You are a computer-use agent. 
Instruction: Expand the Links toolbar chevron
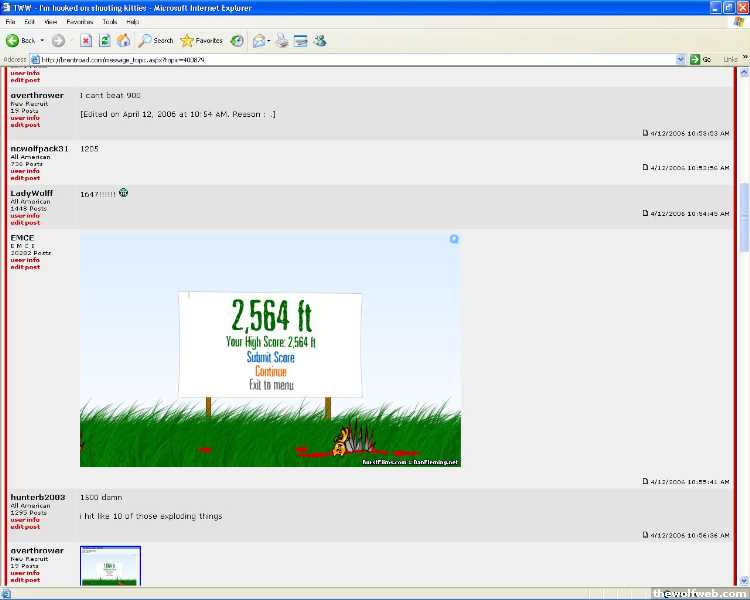(x=743, y=59)
